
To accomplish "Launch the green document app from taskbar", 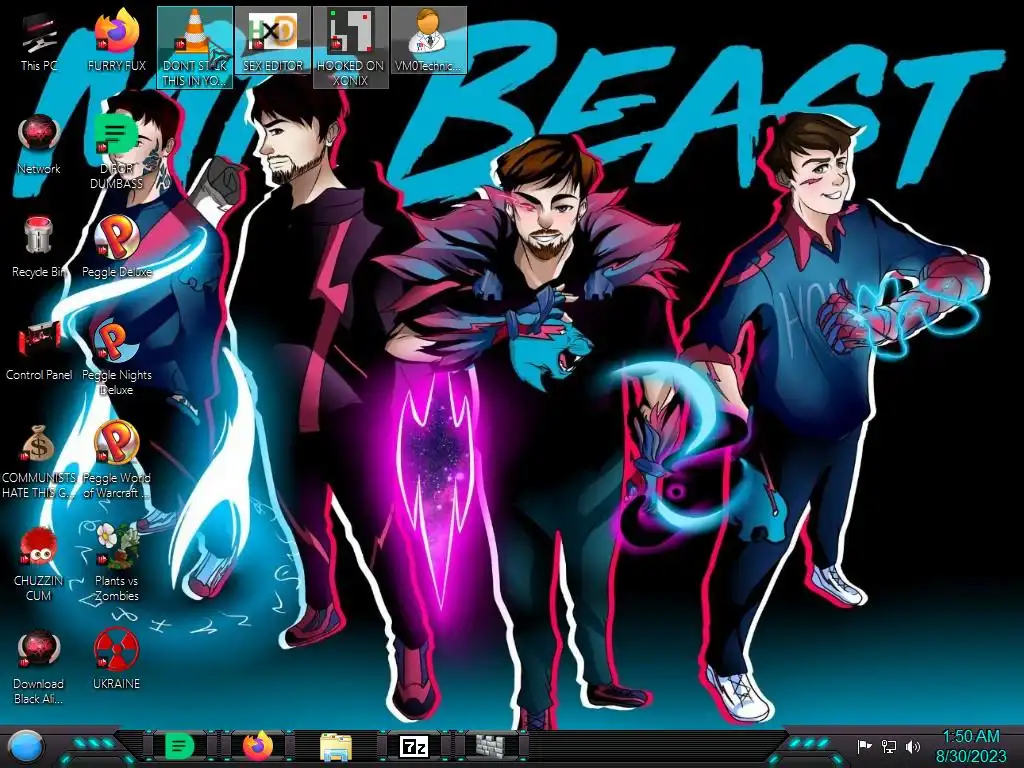I will 180,746.
